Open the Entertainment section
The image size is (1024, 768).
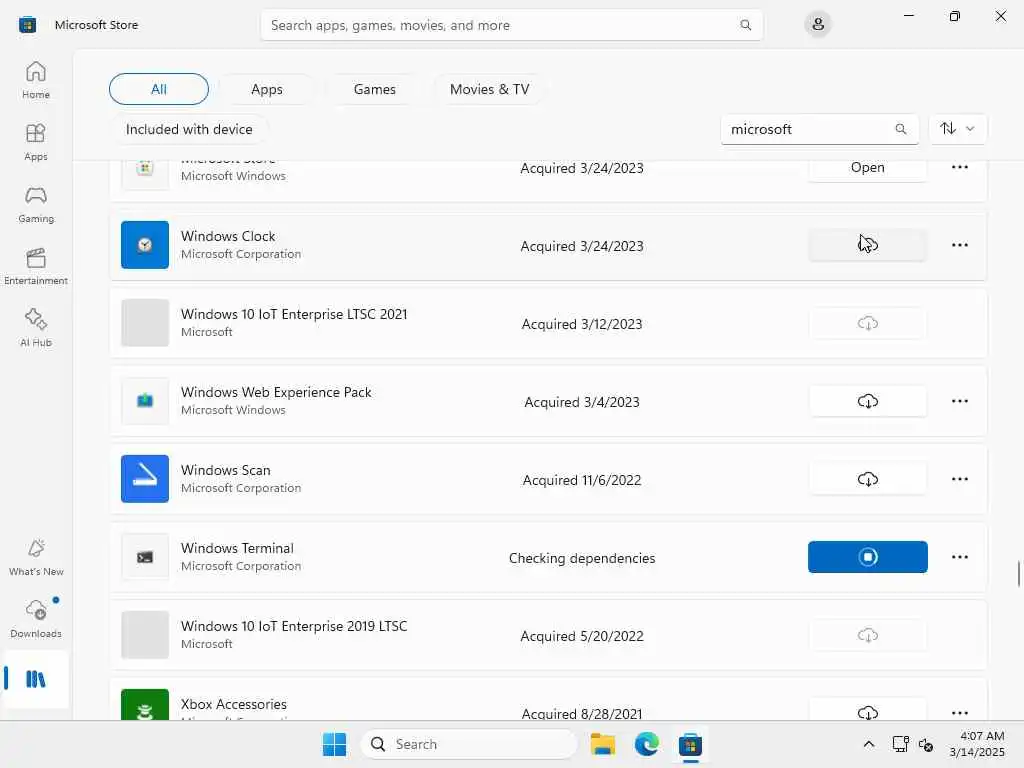[x=36, y=266]
